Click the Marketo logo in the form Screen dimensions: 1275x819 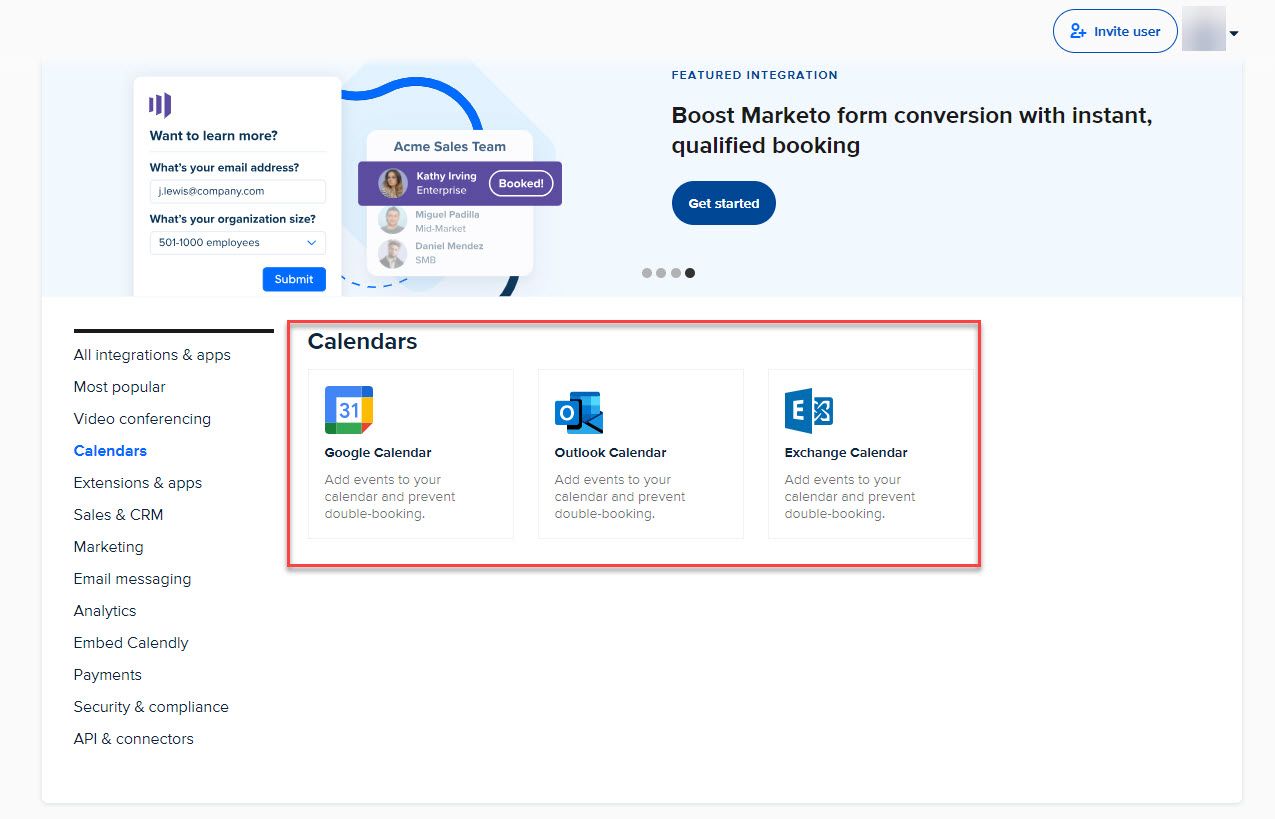pos(160,105)
